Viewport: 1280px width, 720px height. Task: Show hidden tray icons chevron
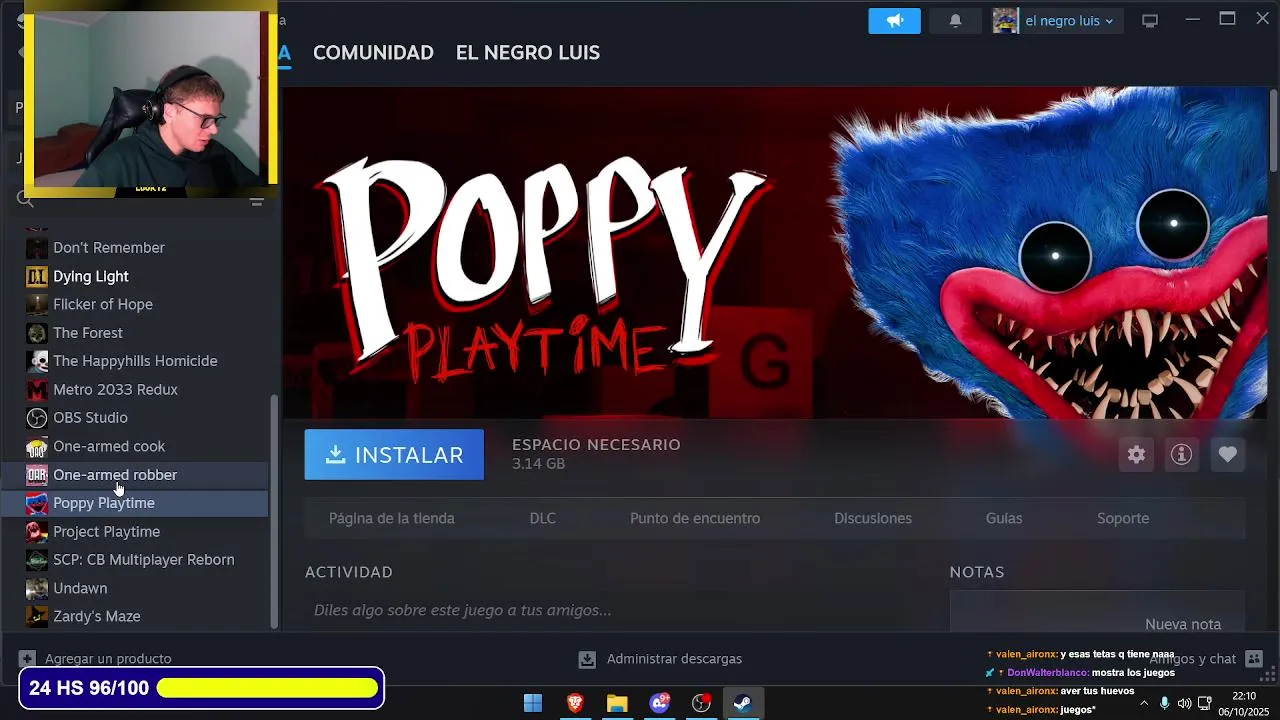(1144, 703)
